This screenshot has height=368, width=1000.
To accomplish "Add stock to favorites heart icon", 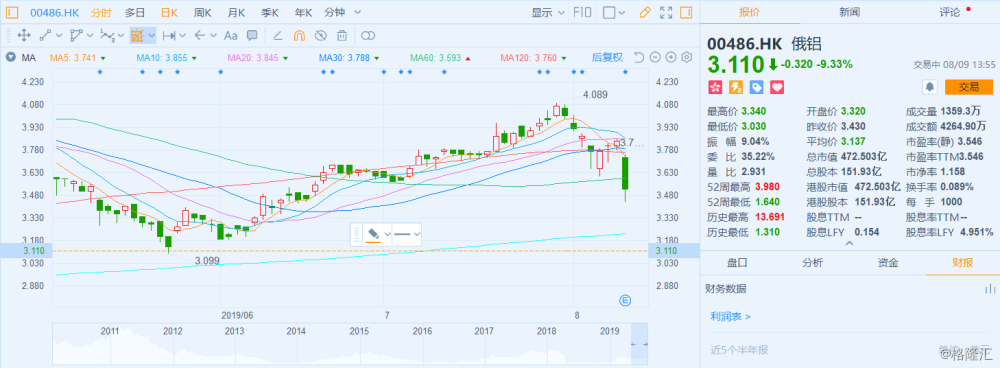I will [x=777, y=87].
